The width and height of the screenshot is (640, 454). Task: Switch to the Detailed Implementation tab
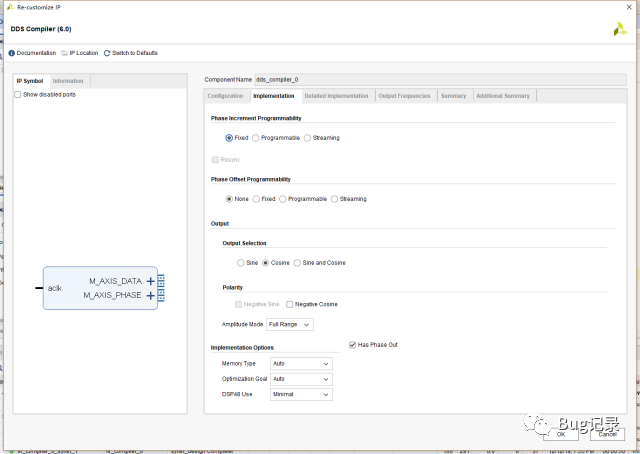coord(336,96)
